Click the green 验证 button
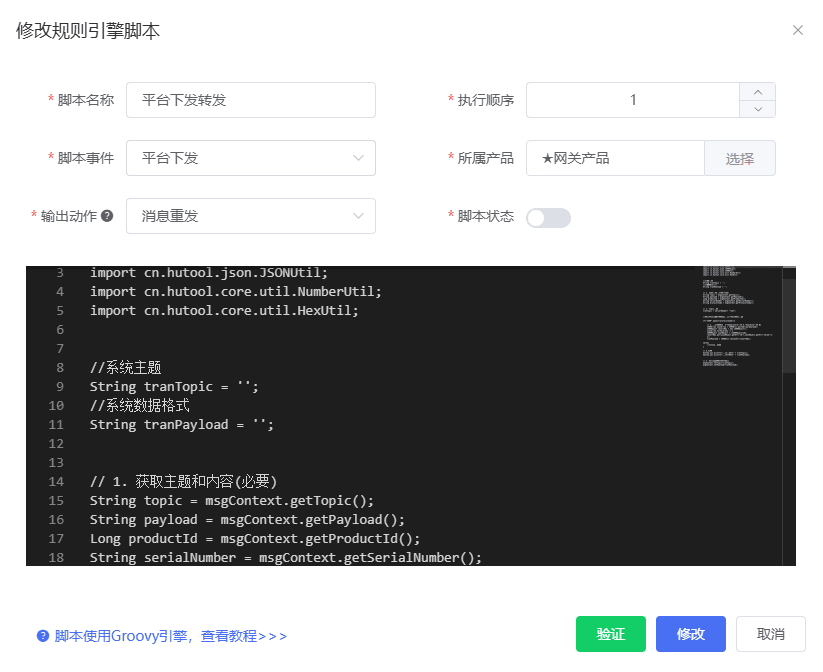This screenshot has width=823, height=672. pyautogui.click(x=610, y=634)
